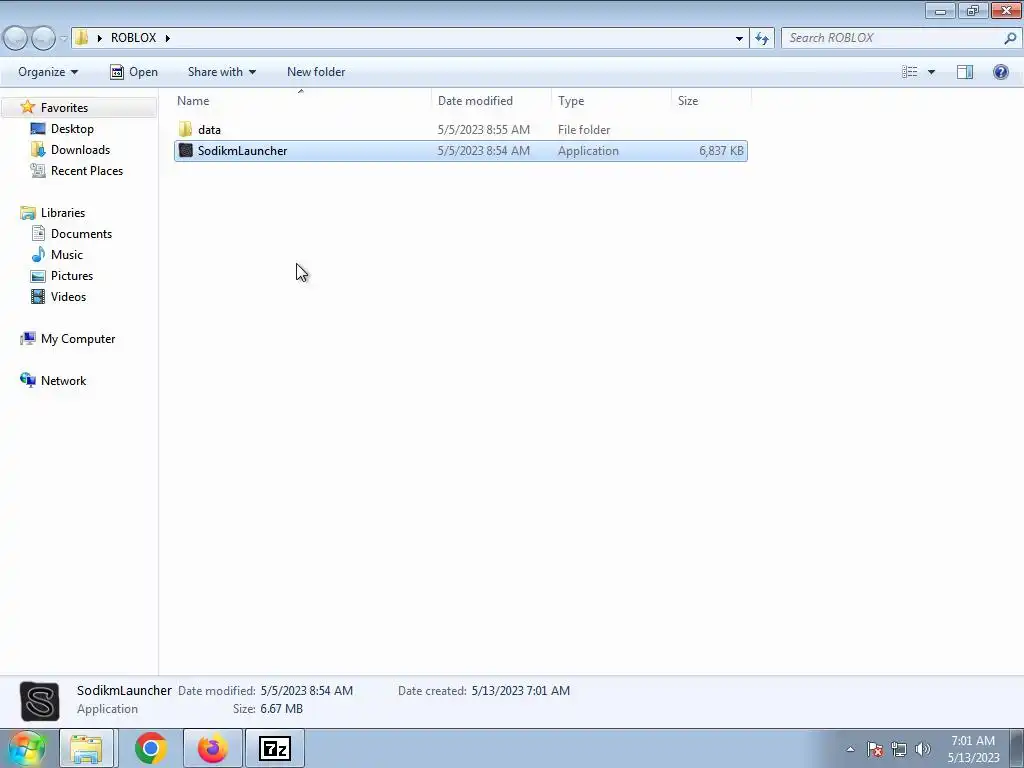
Task: Click the File folder type text
Action: (x=584, y=129)
